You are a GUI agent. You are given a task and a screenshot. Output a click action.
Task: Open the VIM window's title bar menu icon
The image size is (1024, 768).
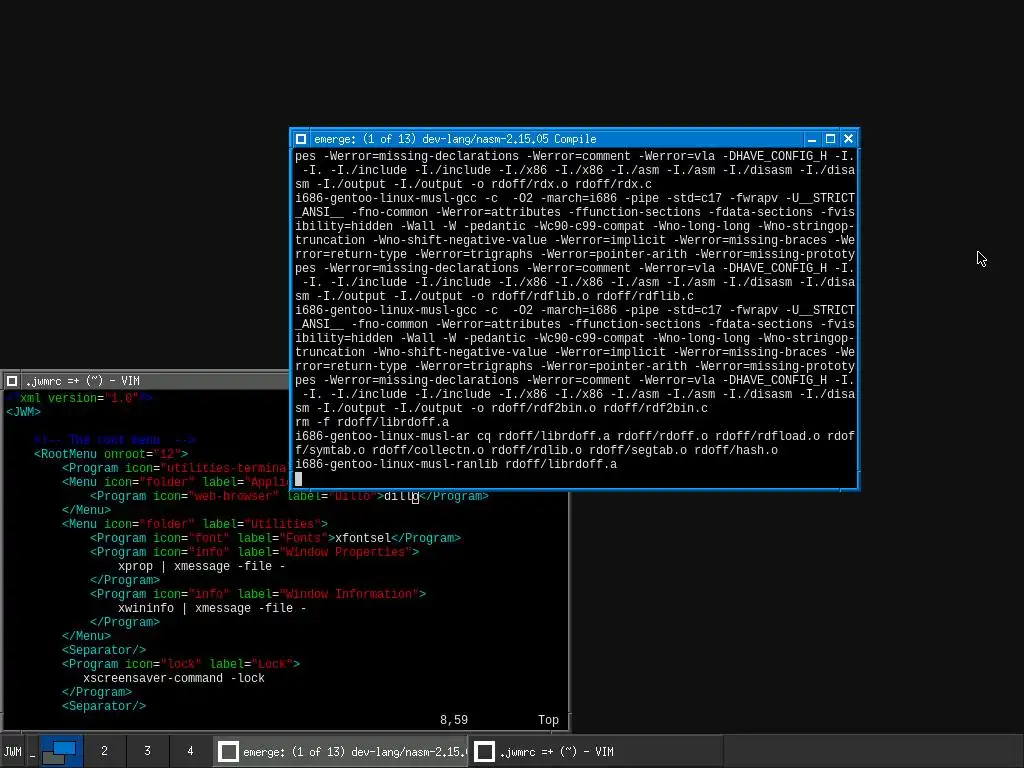pos(12,381)
